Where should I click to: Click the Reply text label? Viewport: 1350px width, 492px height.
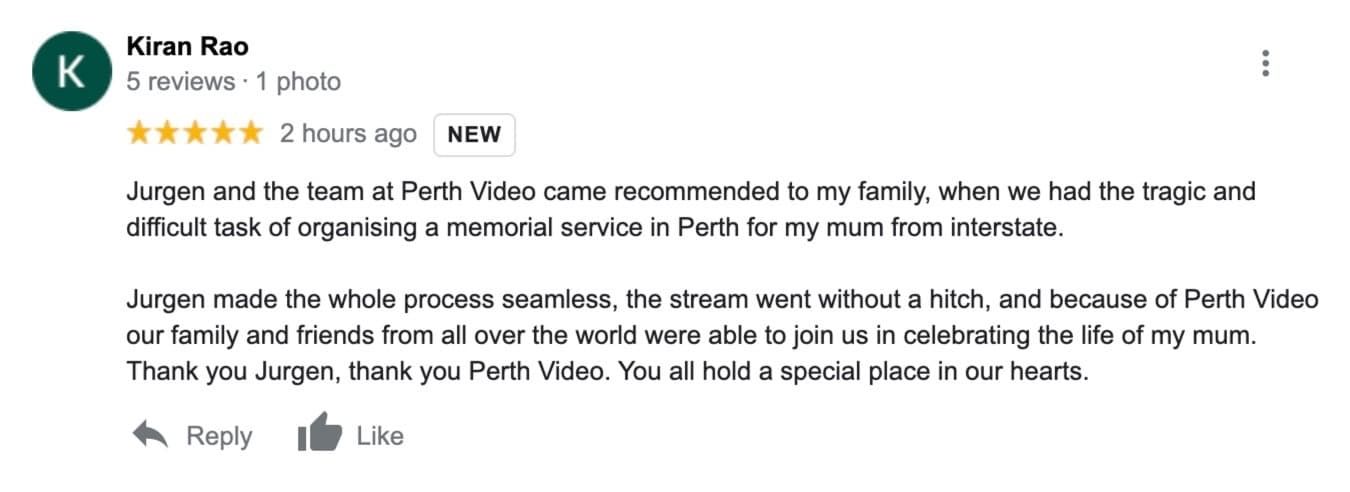[220, 436]
